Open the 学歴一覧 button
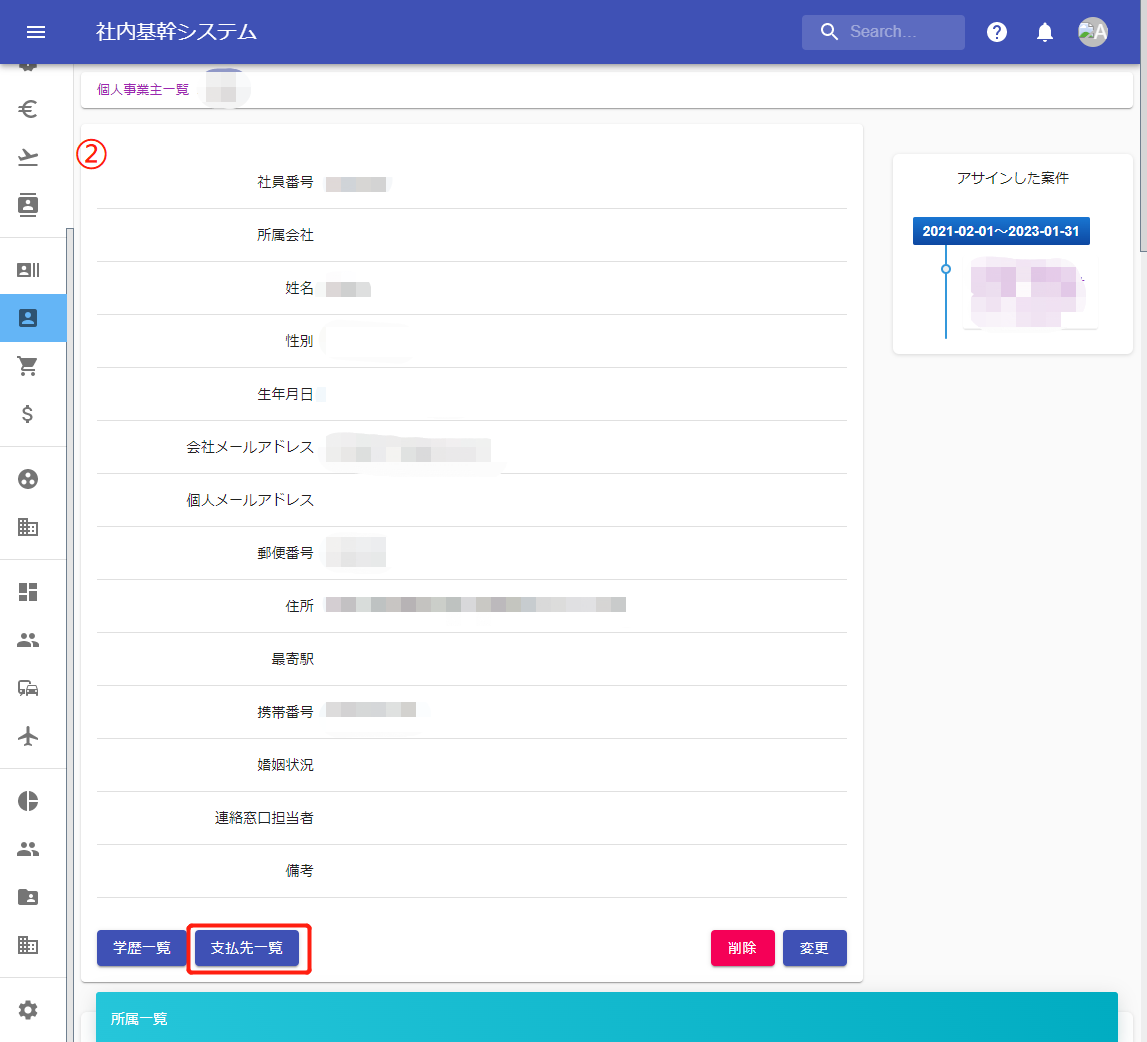This screenshot has width=1147, height=1042. (142, 948)
